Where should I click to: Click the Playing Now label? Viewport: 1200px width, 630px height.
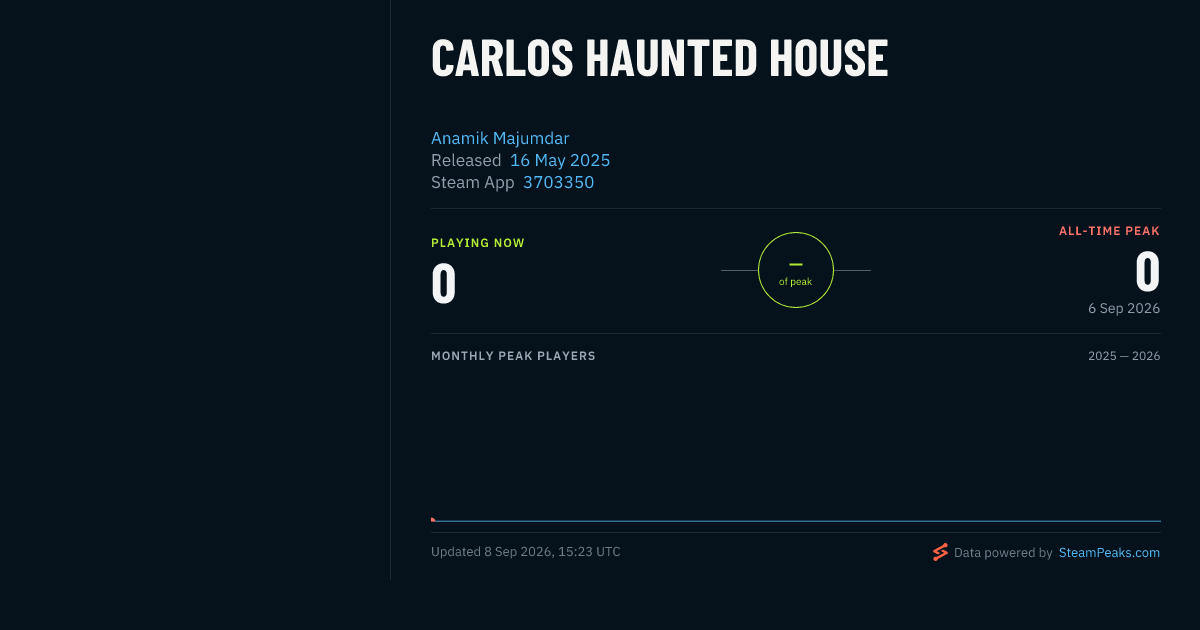click(478, 243)
